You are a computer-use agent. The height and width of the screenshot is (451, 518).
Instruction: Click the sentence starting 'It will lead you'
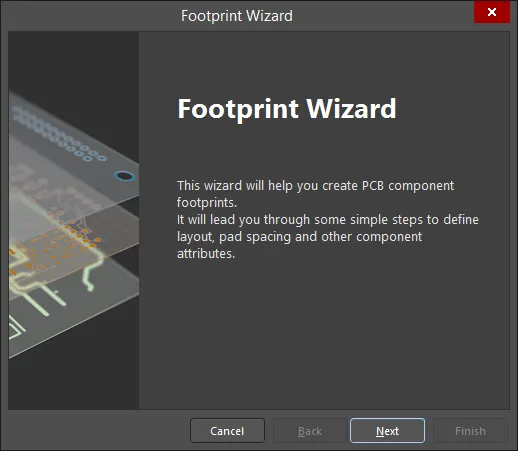click(x=328, y=236)
